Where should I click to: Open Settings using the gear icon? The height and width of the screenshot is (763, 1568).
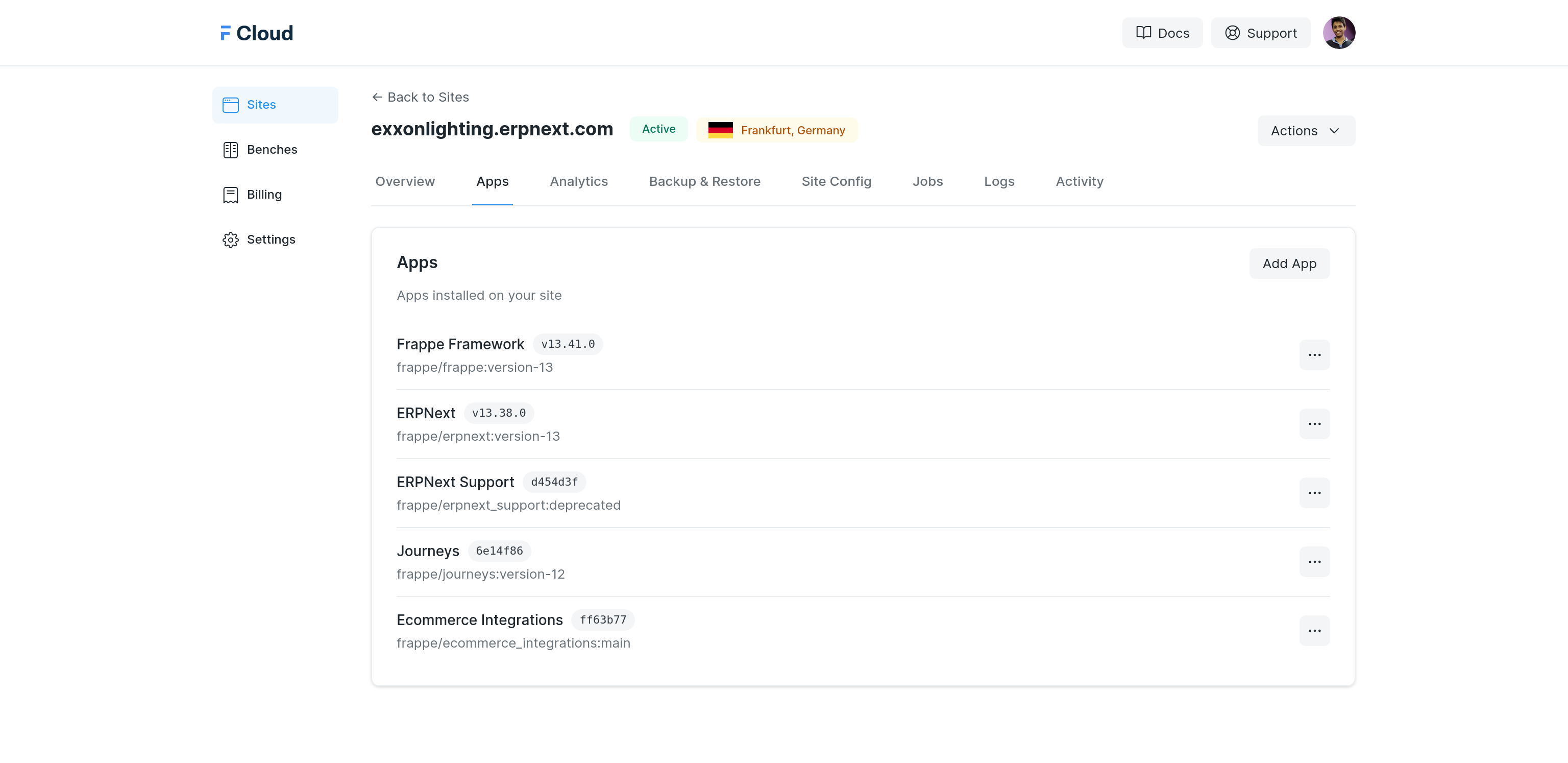[230, 240]
